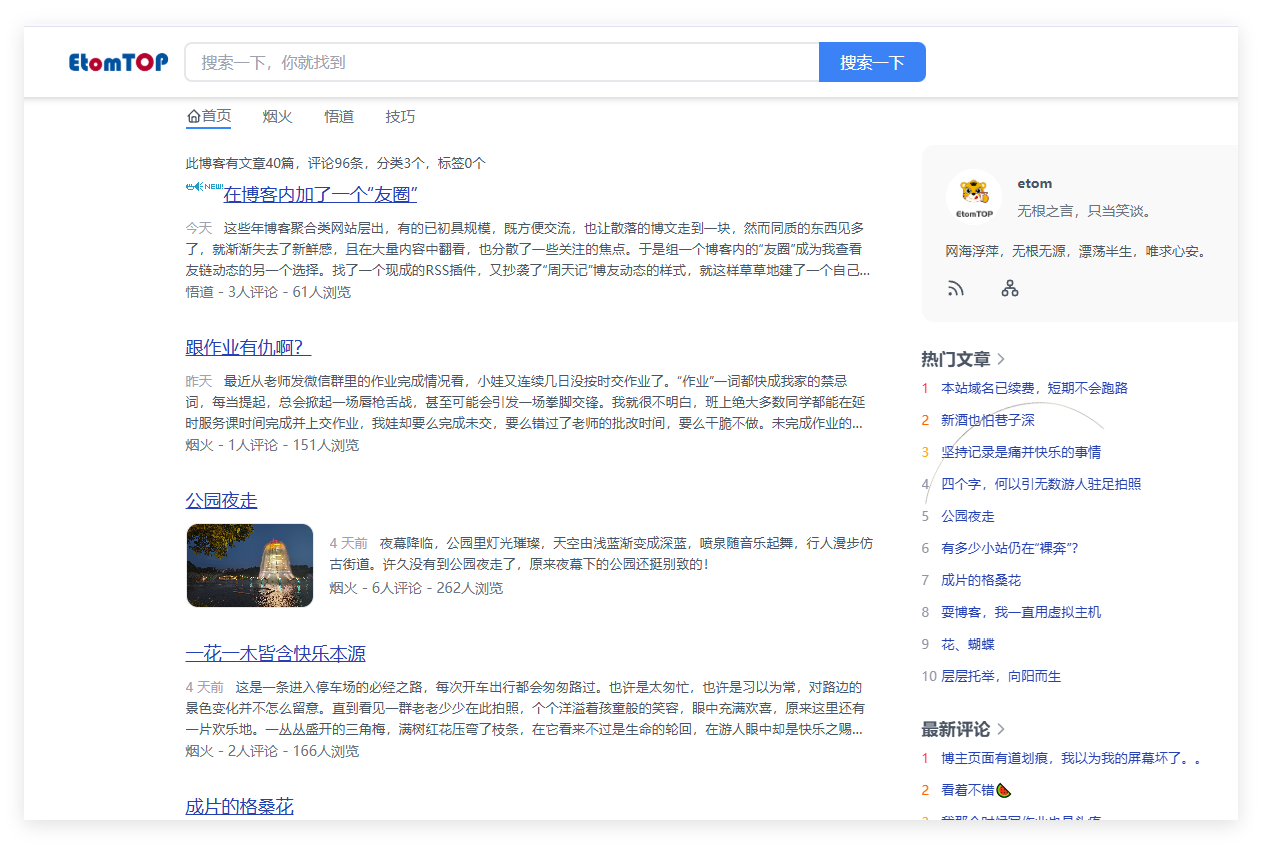Viewport: 1262px width, 844px height.
Task: Click the fountain night thumbnail image
Action: point(250,565)
